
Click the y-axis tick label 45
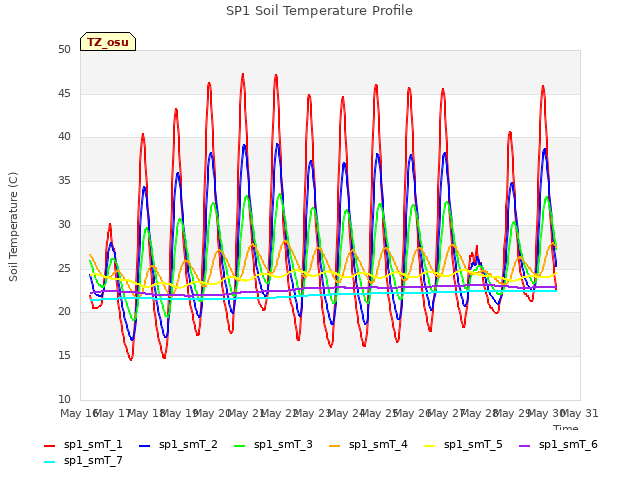(64, 93)
